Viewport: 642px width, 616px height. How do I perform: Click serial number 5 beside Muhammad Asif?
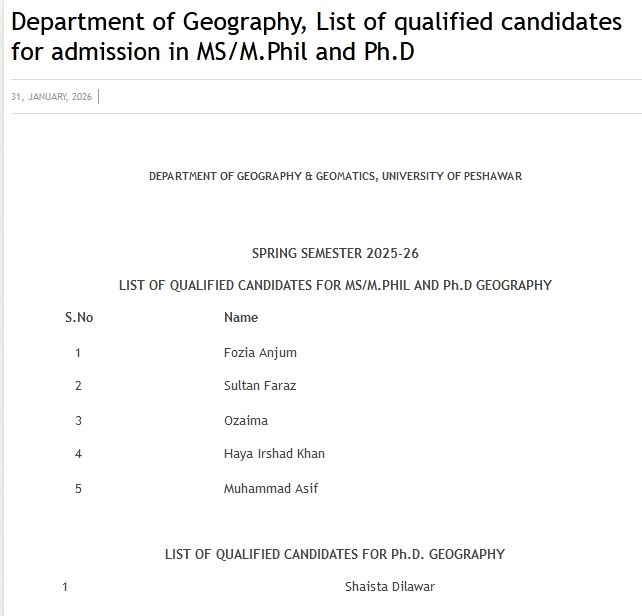pos(78,489)
